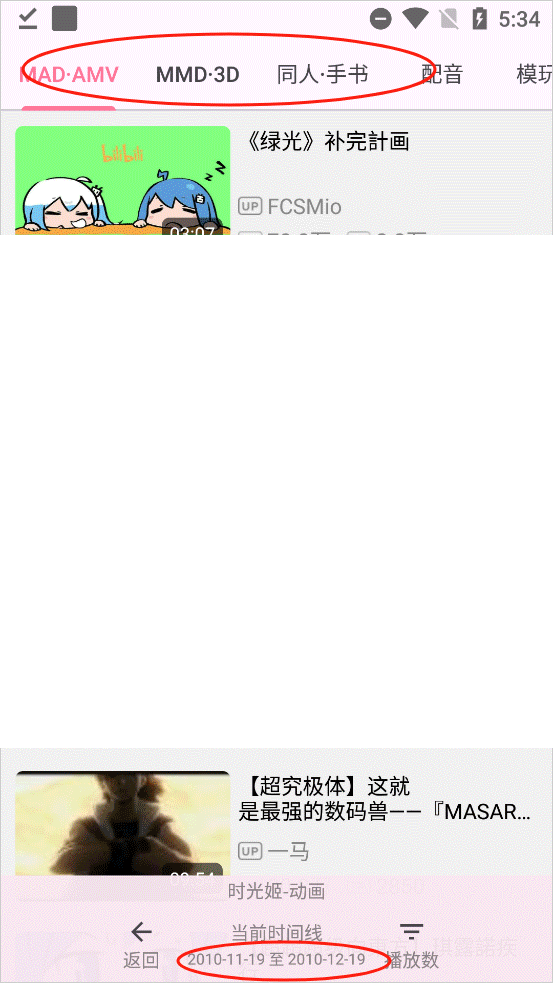Switch to the 同人·手书 tab
Screen dimensions: 553x983
322,75
